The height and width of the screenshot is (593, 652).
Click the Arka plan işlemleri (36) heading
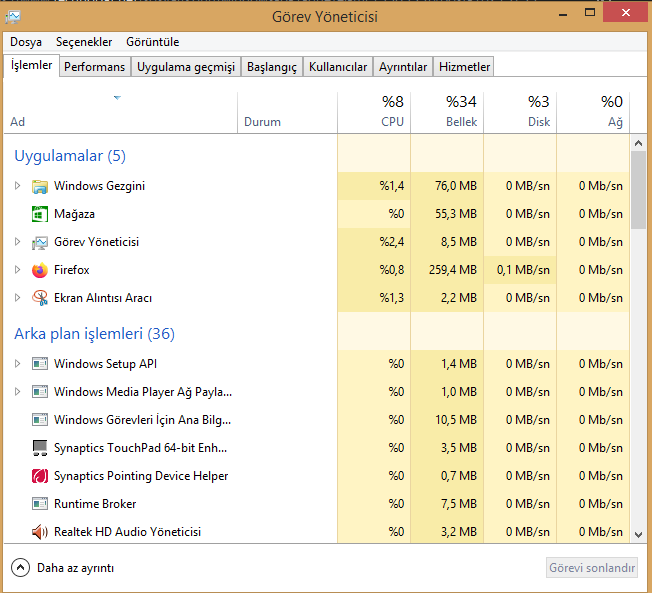94,334
